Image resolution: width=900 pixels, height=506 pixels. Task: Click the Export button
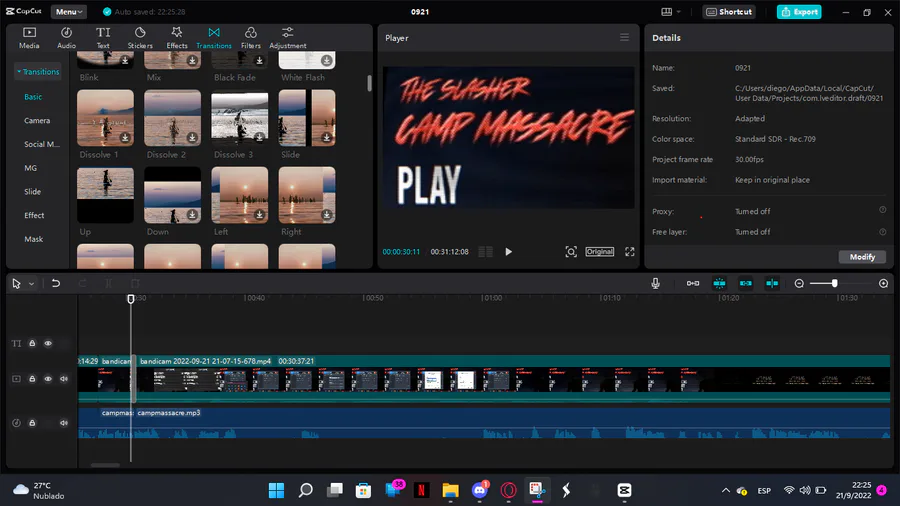(x=799, y=11)
